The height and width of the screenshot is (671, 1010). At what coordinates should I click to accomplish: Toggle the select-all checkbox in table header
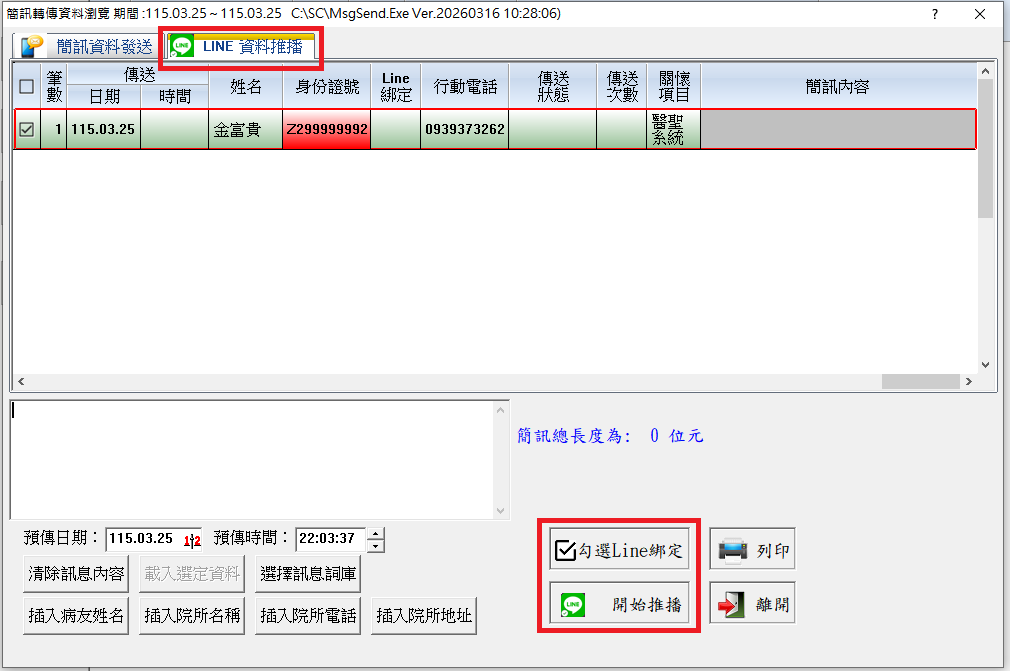point(26,86)
